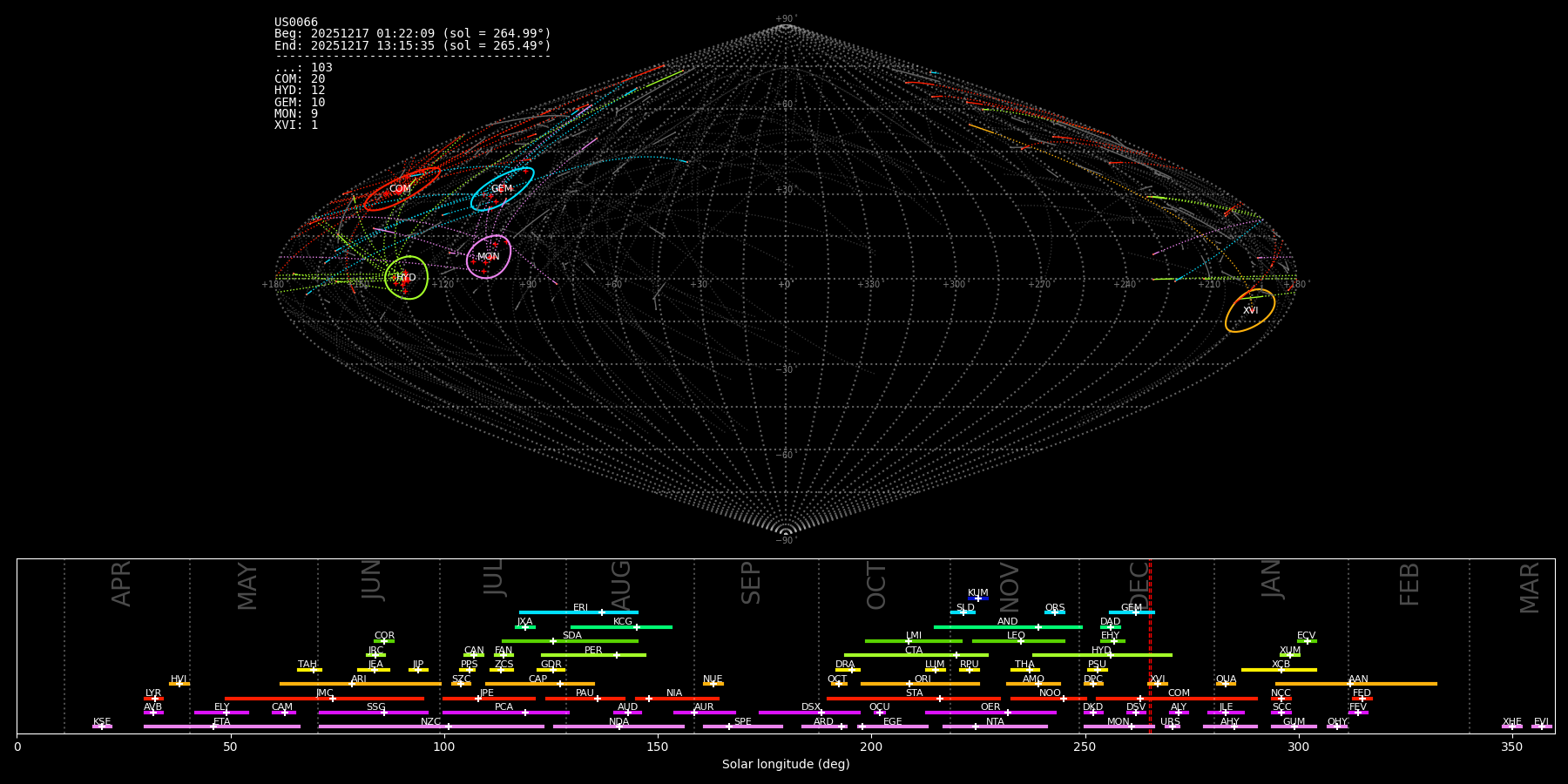Click the XVI radiant label inside orange ellipse
The image size is (1568, 784).
[1251, 311]
